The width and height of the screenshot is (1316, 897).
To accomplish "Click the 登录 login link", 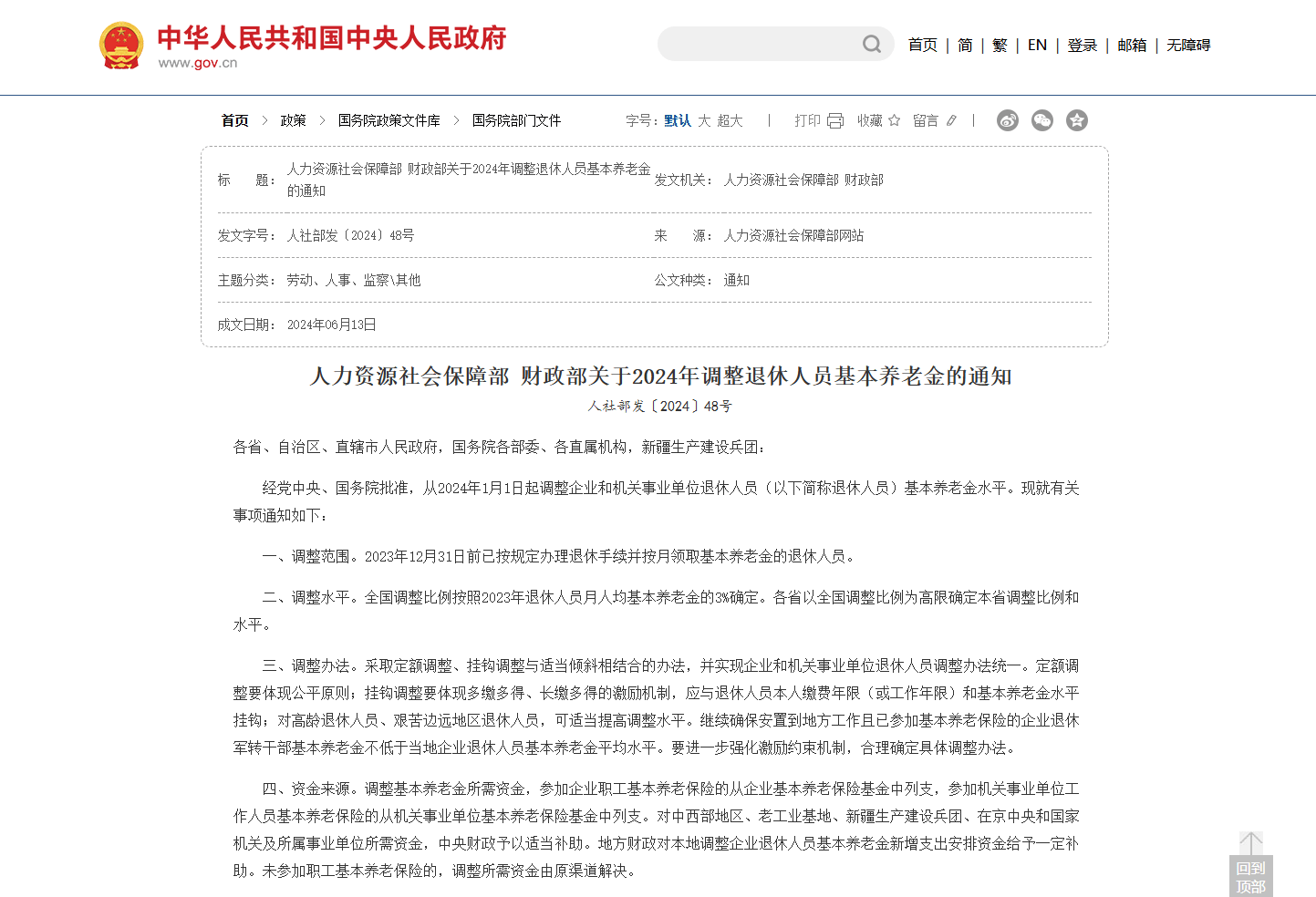I will (1082, 45).
